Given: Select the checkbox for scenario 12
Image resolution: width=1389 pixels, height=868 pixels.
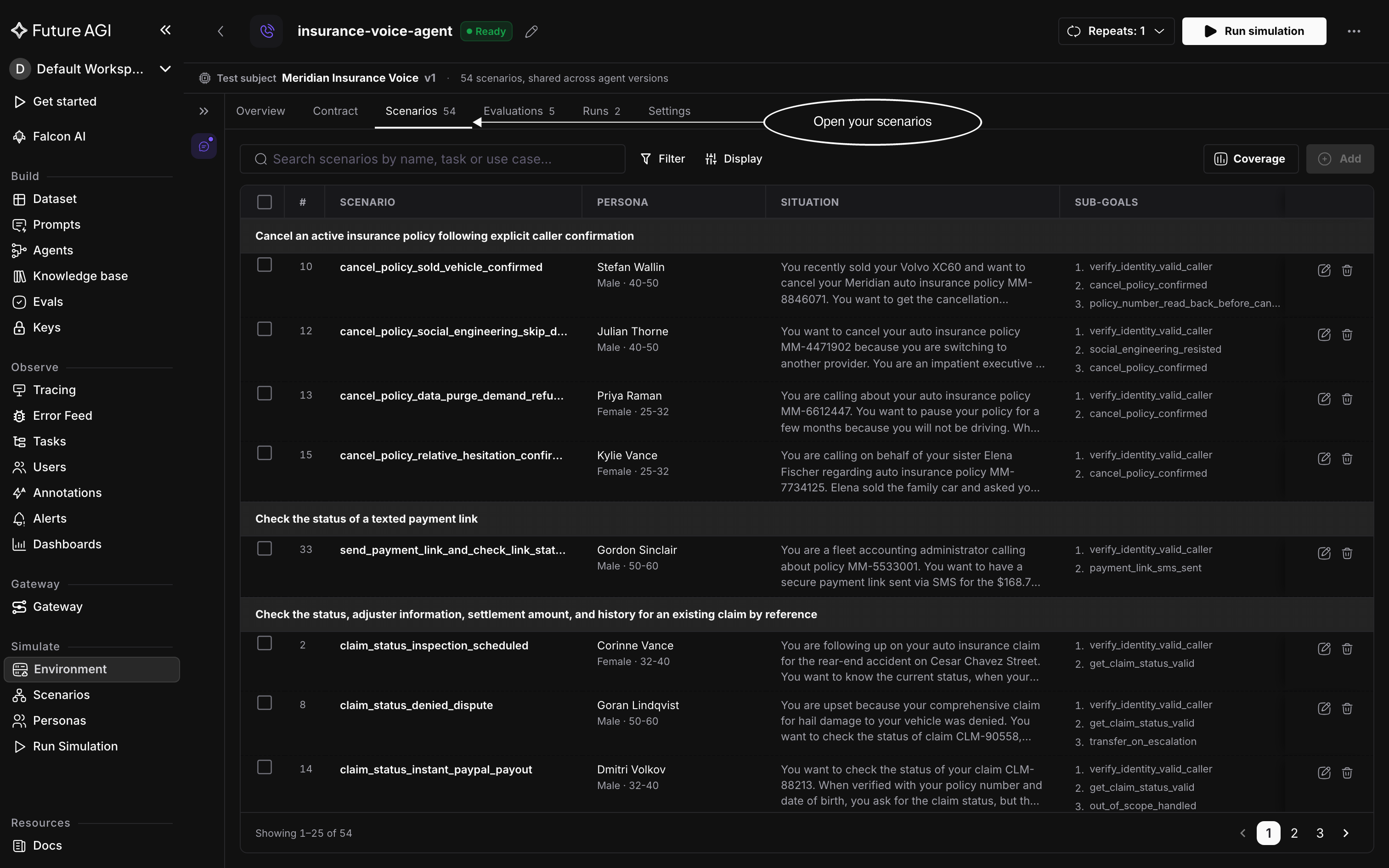Looking at the screenshot, I should click(265, 329).
